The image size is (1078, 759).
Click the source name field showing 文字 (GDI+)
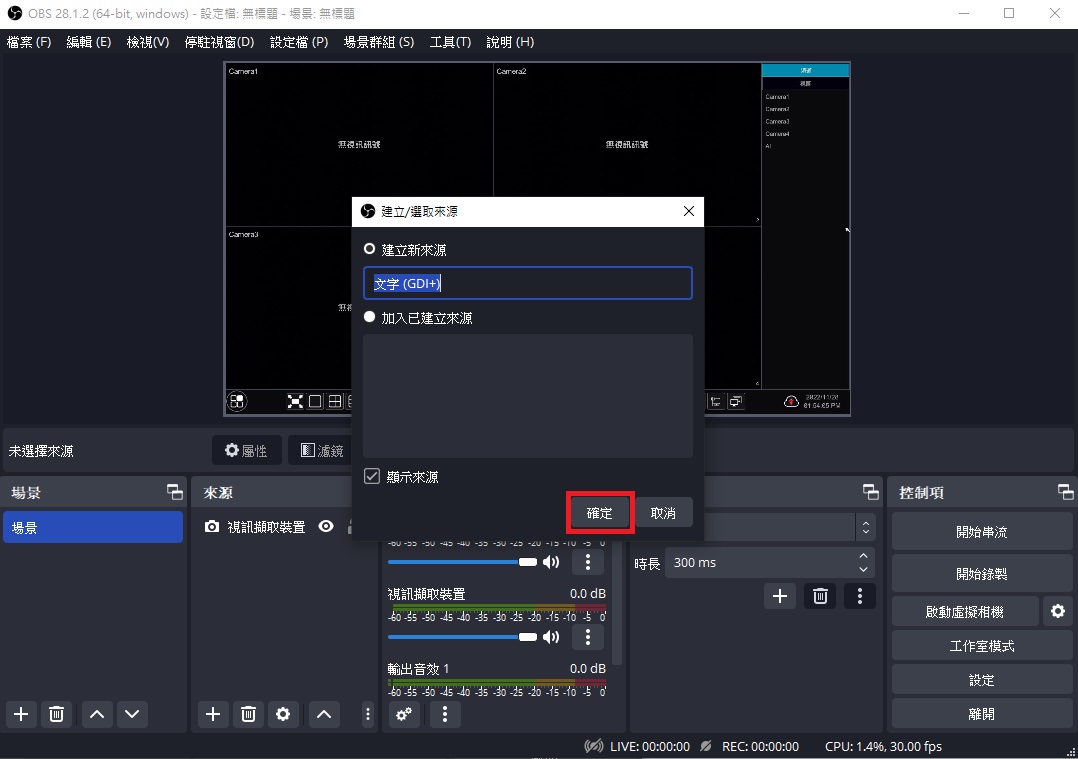(x=527, y=283)
